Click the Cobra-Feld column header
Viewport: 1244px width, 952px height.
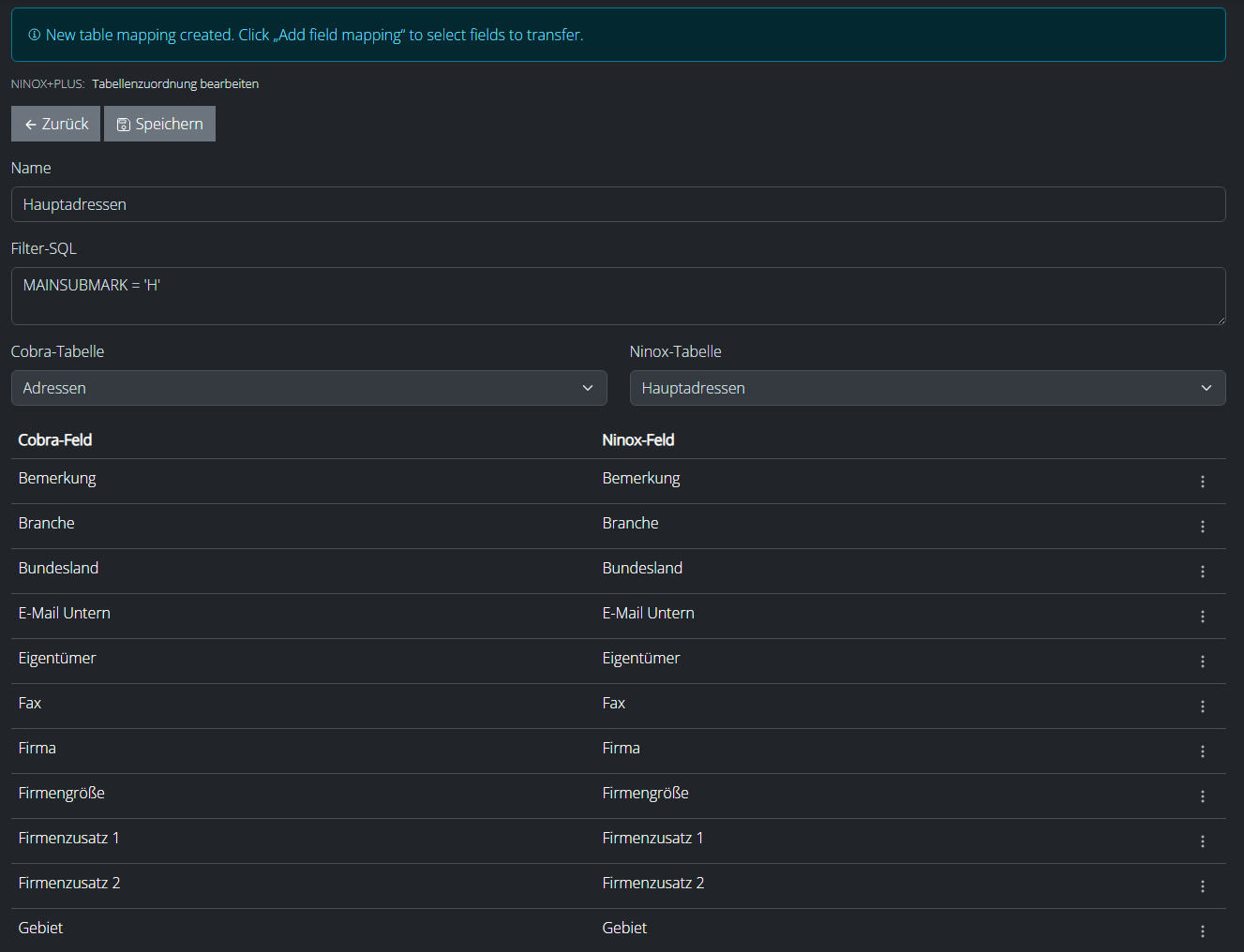pos(55,439)
